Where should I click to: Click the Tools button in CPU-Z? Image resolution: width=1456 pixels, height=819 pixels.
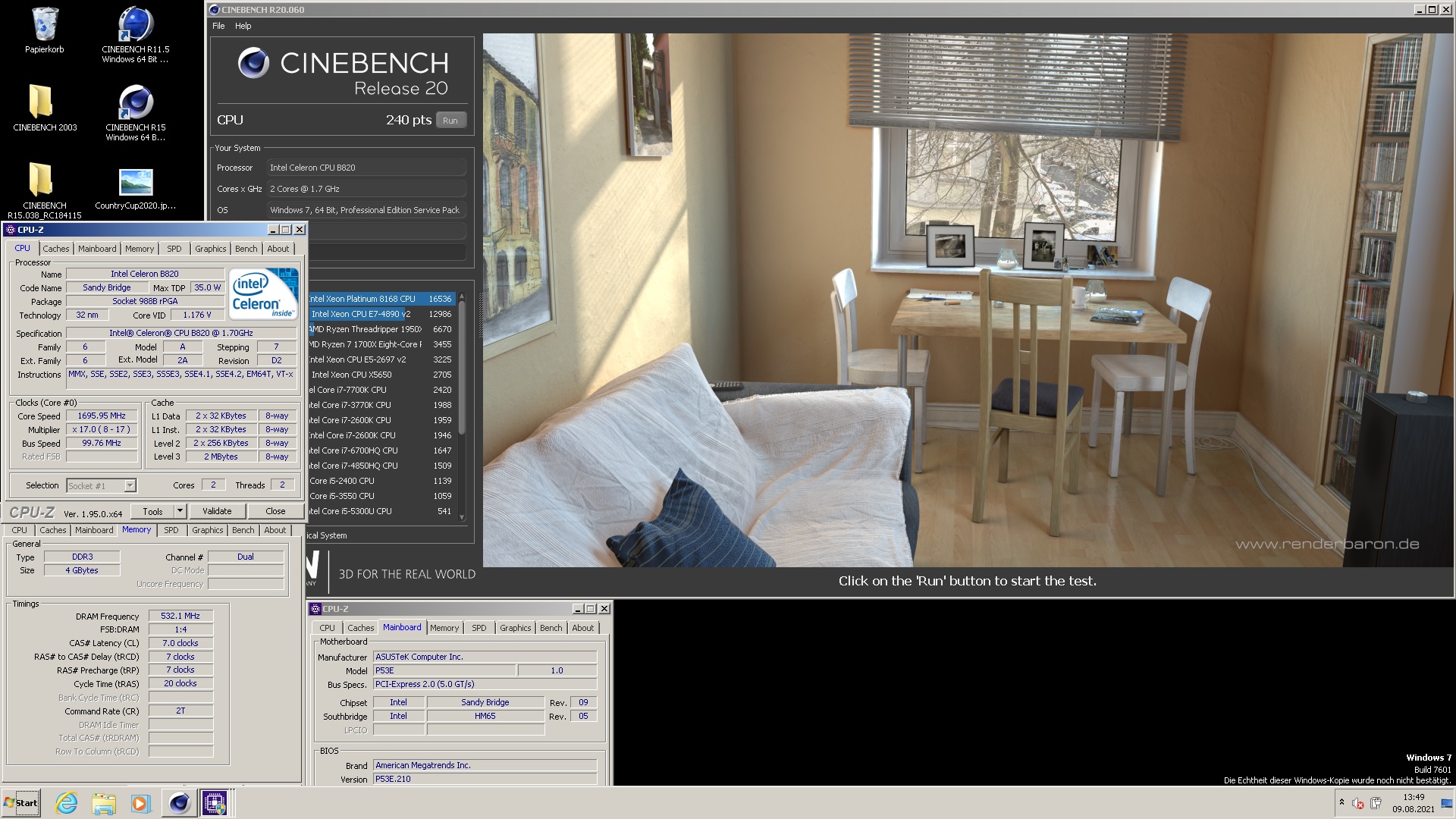152,511
